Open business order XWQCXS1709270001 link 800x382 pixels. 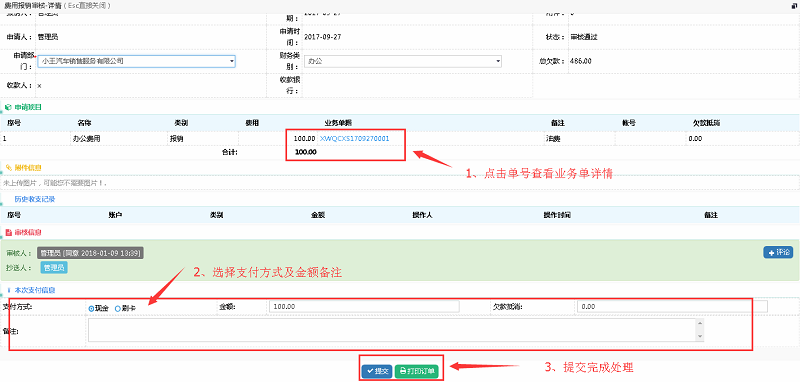tap(355, 138)
